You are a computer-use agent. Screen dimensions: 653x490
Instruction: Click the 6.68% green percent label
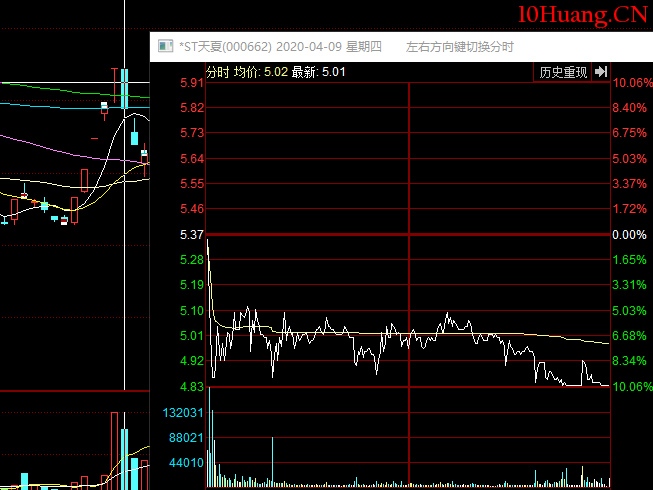click(x=629, y=336)
